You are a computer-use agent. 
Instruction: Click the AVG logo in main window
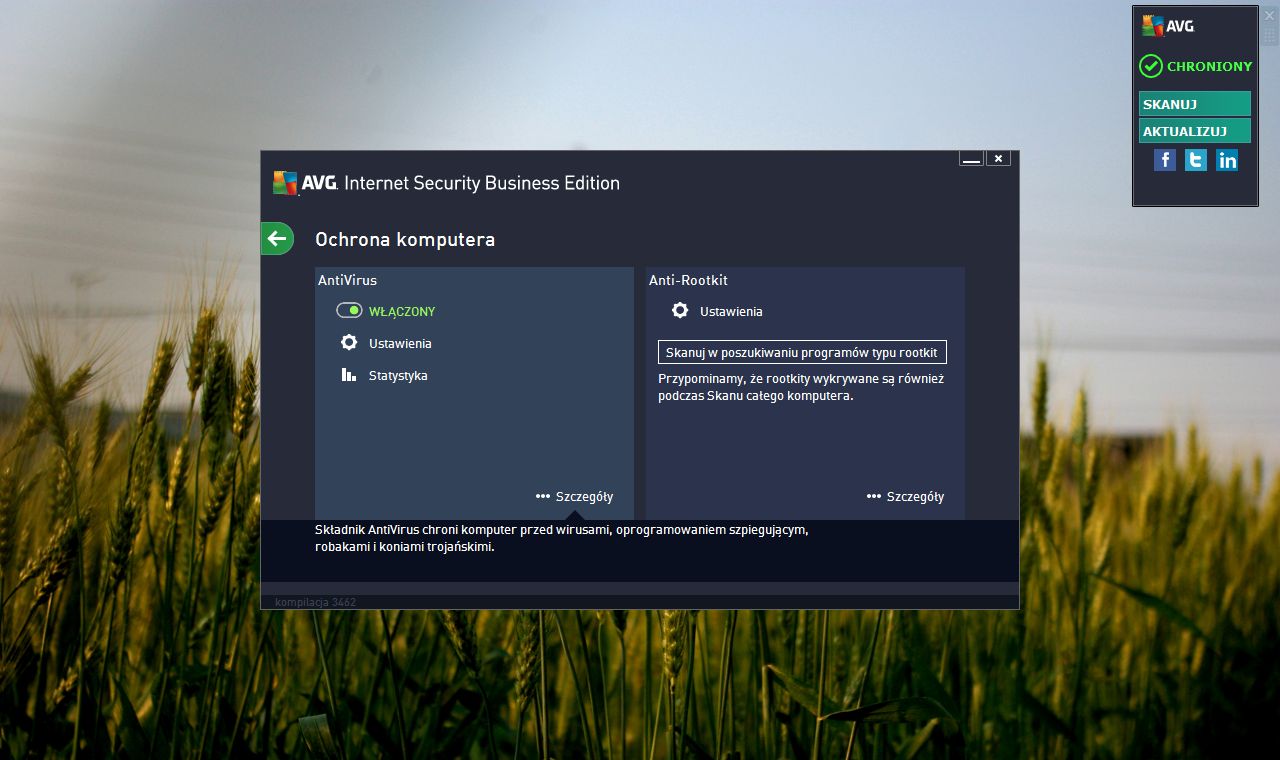click(304, 183)
